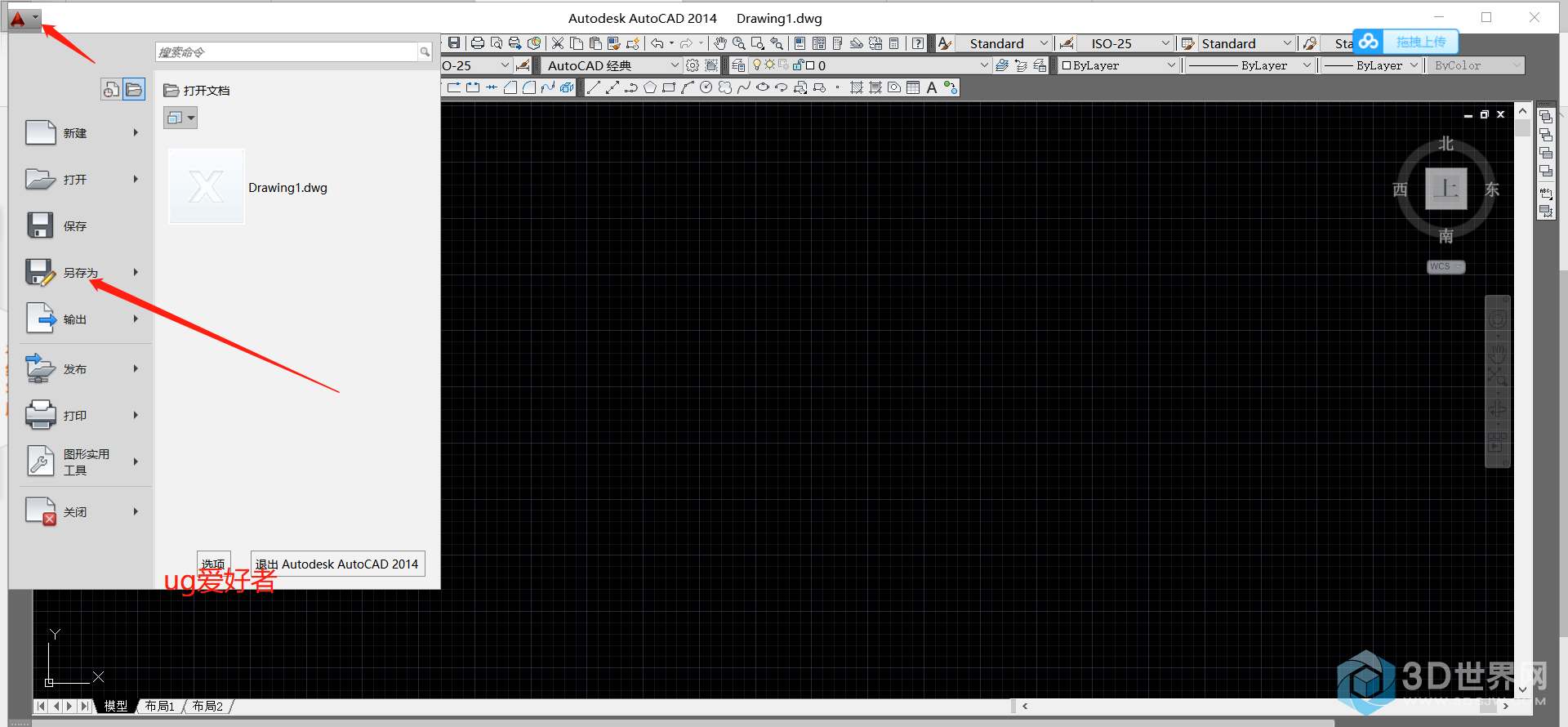
Task: Click the help question mark icon
Action: [x=918, y=43]
